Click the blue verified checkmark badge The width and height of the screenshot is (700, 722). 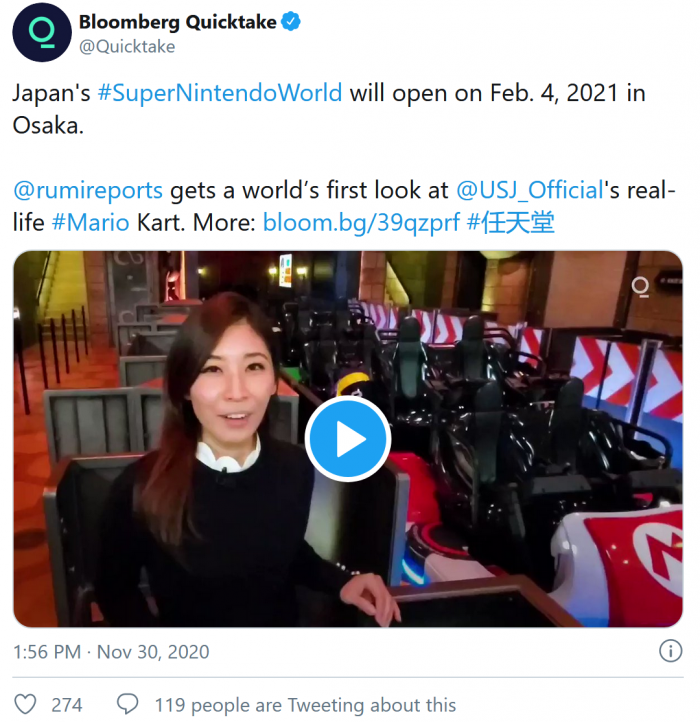point(291,22)
